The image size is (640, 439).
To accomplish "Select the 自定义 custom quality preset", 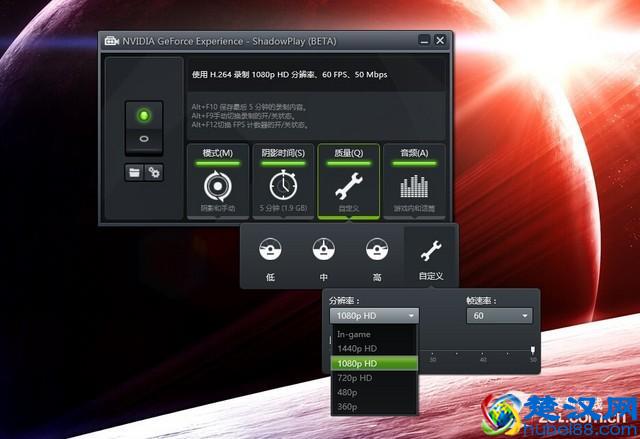I will 430,256.
